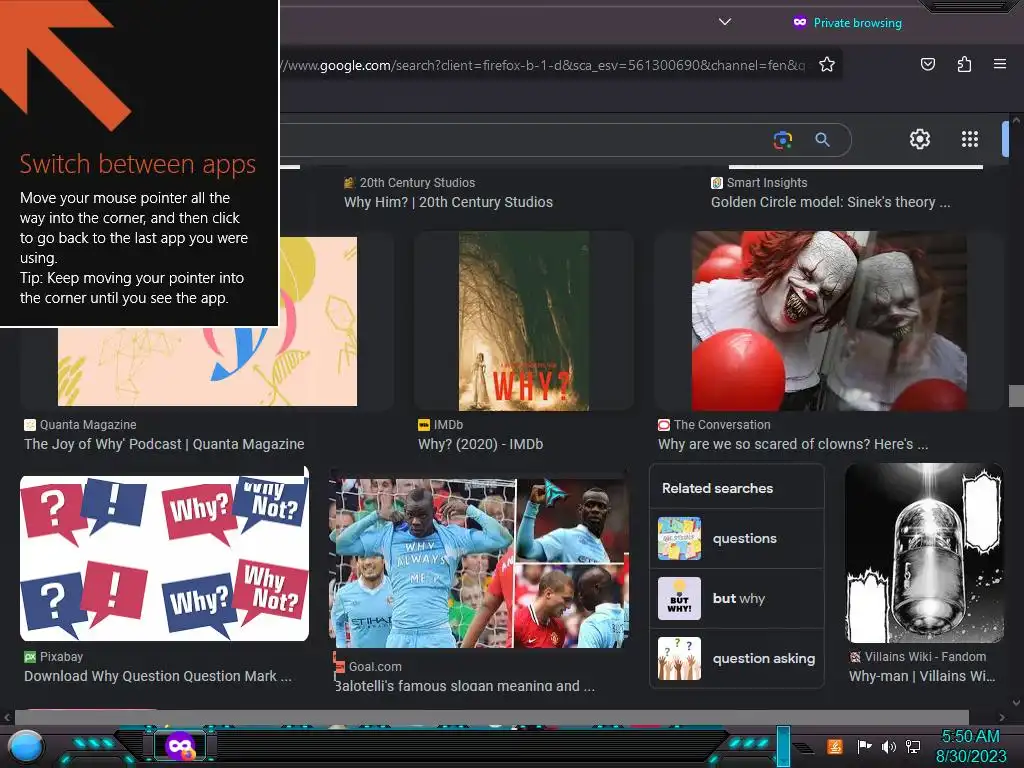The image size is (1024, 768).
Task: Open the Firefox hamburger application menu
Action: click(x=1000, y=64)
